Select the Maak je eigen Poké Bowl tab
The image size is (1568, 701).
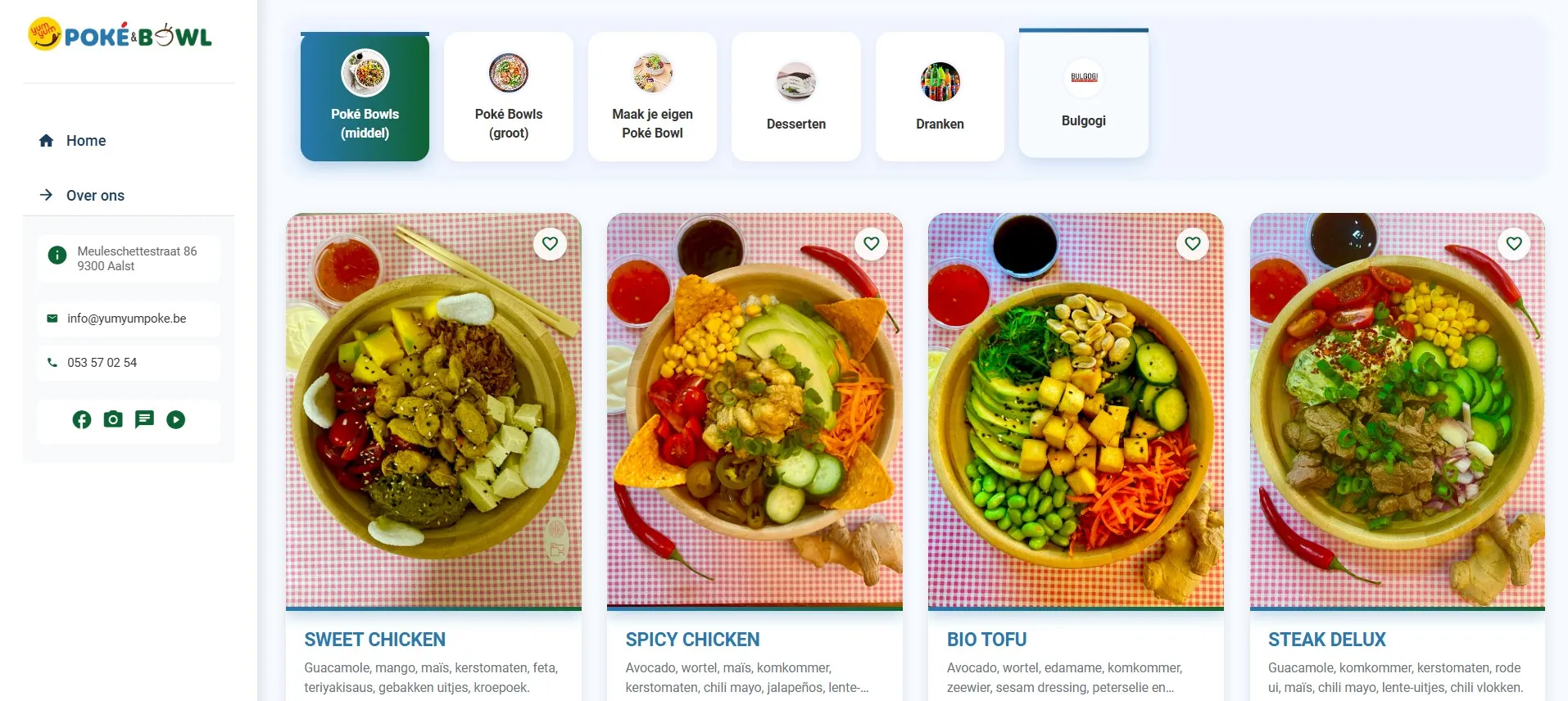click(x=652, y=97)
